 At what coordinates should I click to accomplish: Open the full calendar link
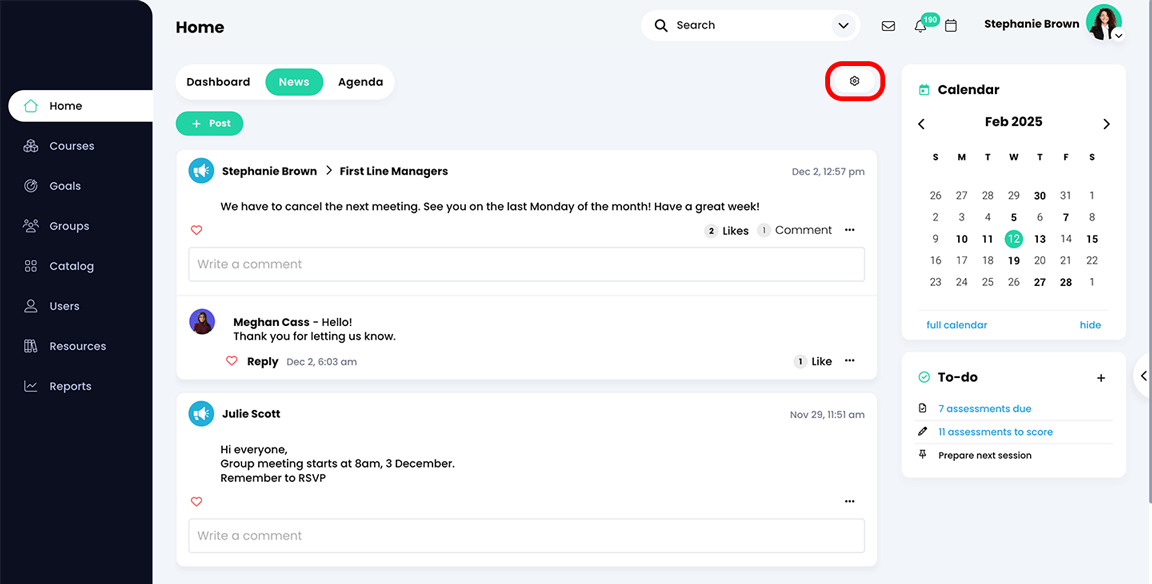point(956,324)
